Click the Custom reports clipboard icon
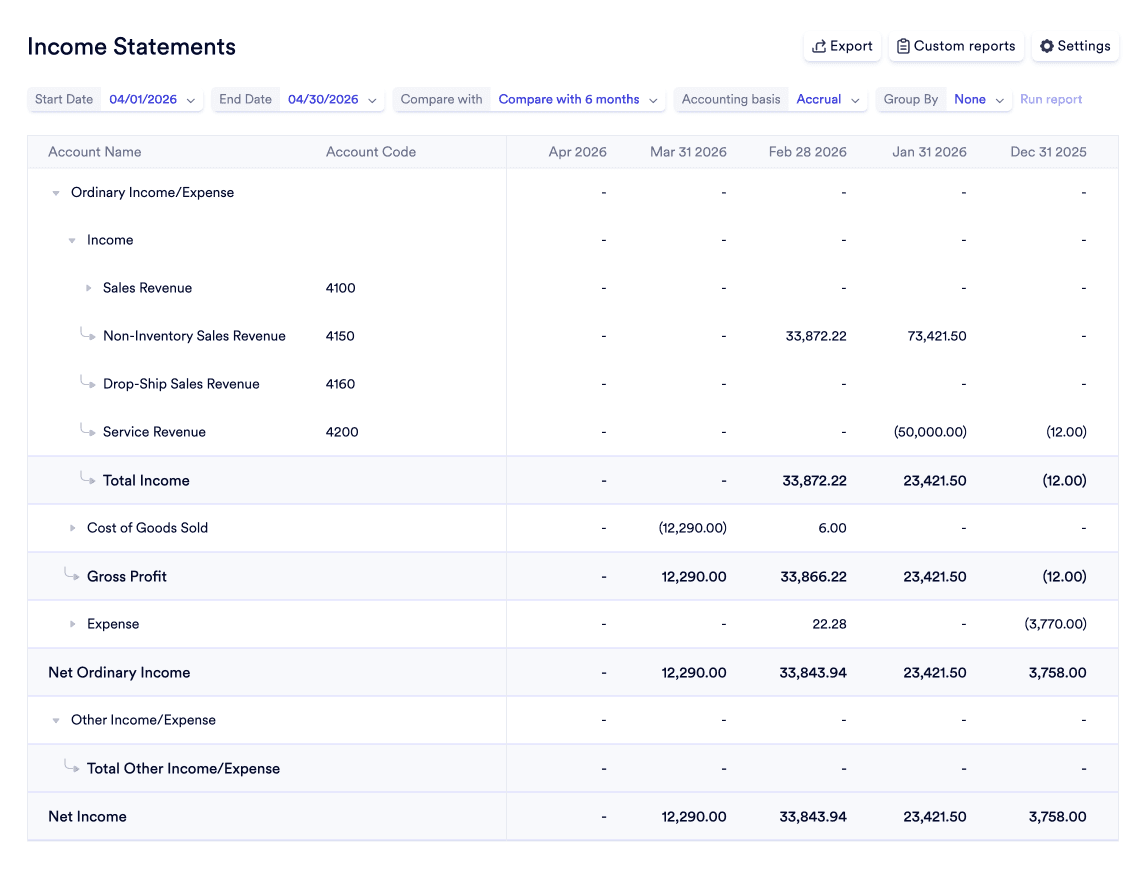Image resolution: width=1138 pixels, height=878 pixels. pyautogui.click(x=903, y=46)
